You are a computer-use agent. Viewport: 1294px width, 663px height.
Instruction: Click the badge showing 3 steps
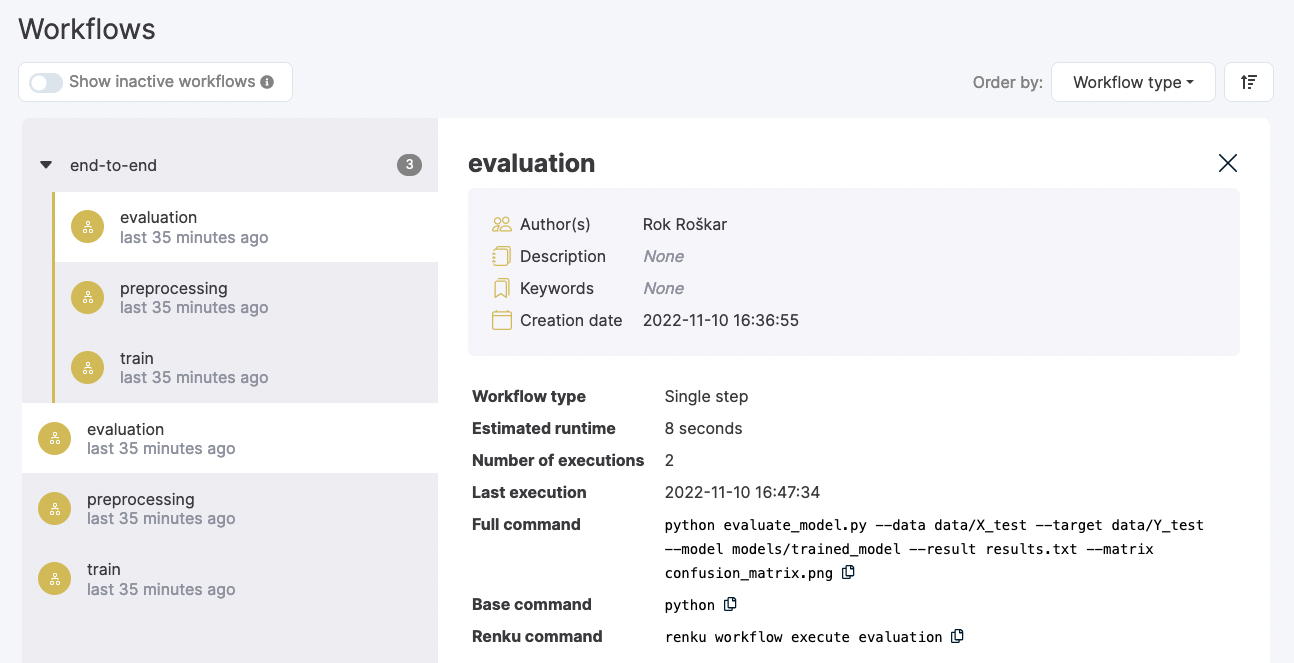(x=409, y=165)
